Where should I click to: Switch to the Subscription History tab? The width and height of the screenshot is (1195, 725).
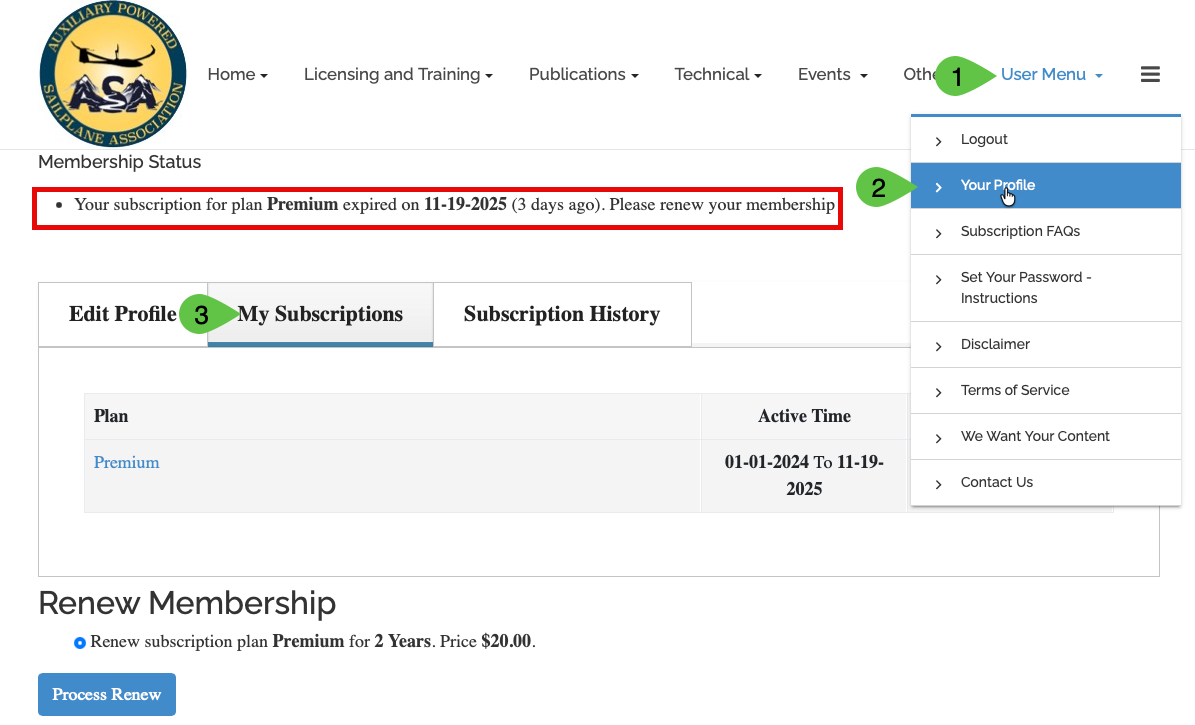click(x=561, y=315)
